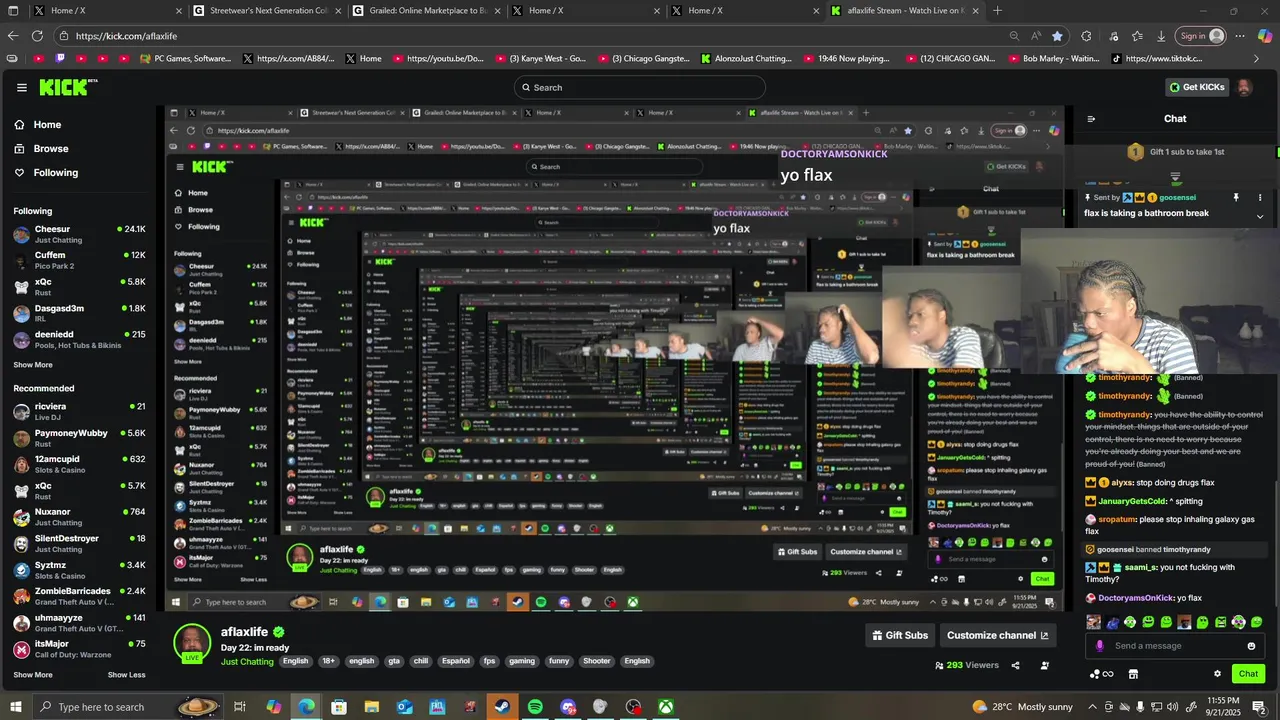Open PaymoneyWubby recommended channel
Image resolution: width=1280 pixels, height=720 pixels.
tap(79, 438)
